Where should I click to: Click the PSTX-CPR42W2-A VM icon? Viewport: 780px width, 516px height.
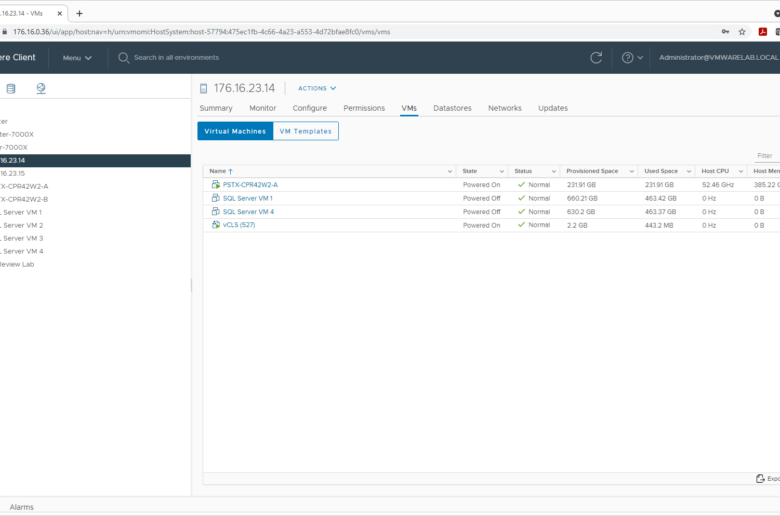click(x=215, y=185)
